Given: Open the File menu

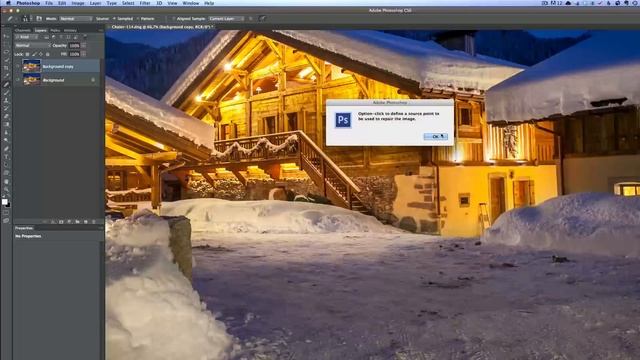Looking at the screenshot, I should [49, 3].
